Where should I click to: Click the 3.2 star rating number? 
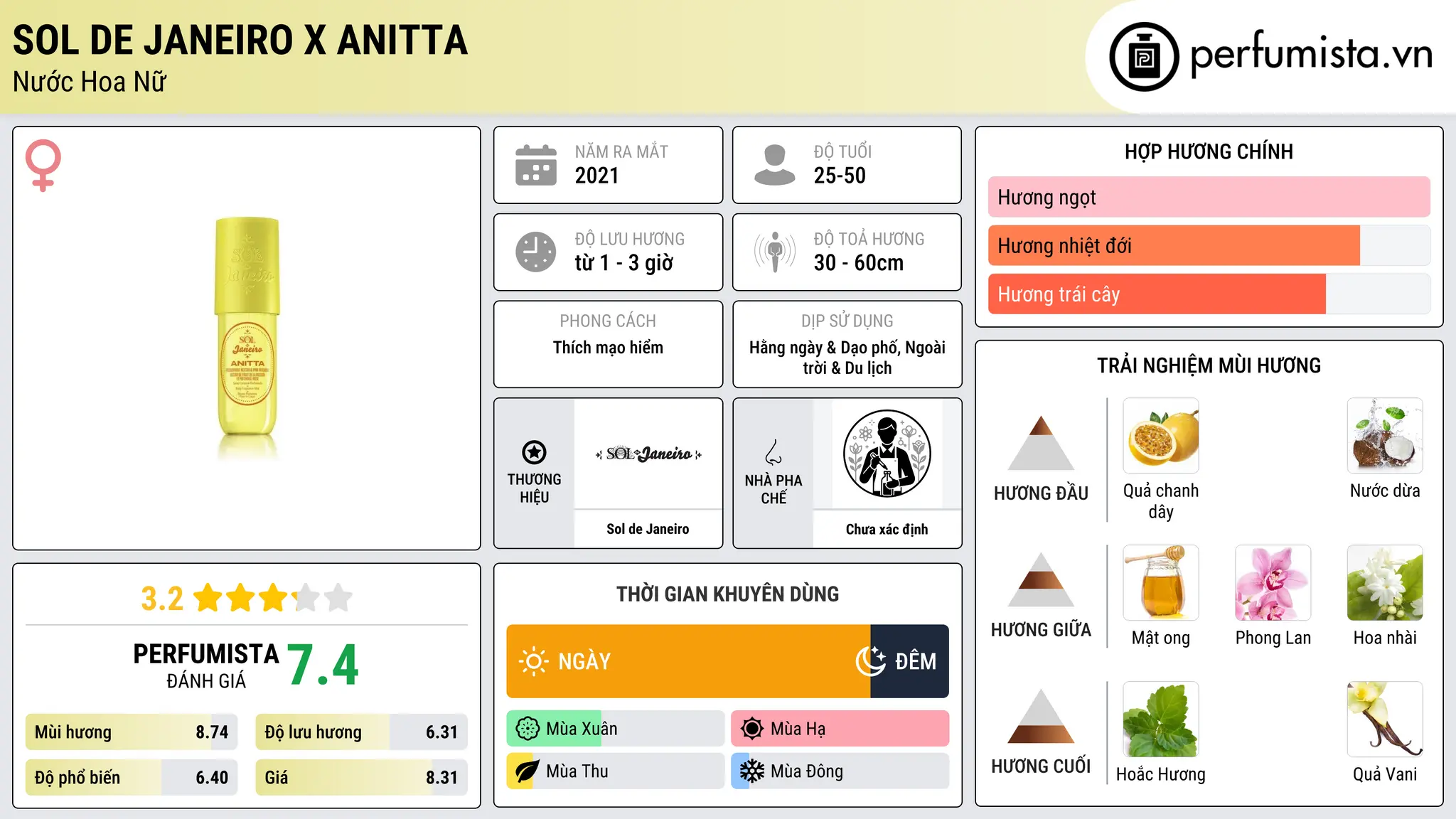[162, 599]
